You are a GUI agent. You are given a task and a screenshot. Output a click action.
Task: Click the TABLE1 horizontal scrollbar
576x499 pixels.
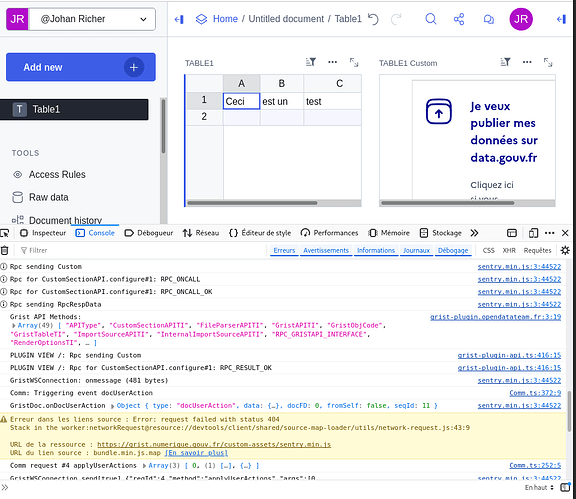pos(252,203)
